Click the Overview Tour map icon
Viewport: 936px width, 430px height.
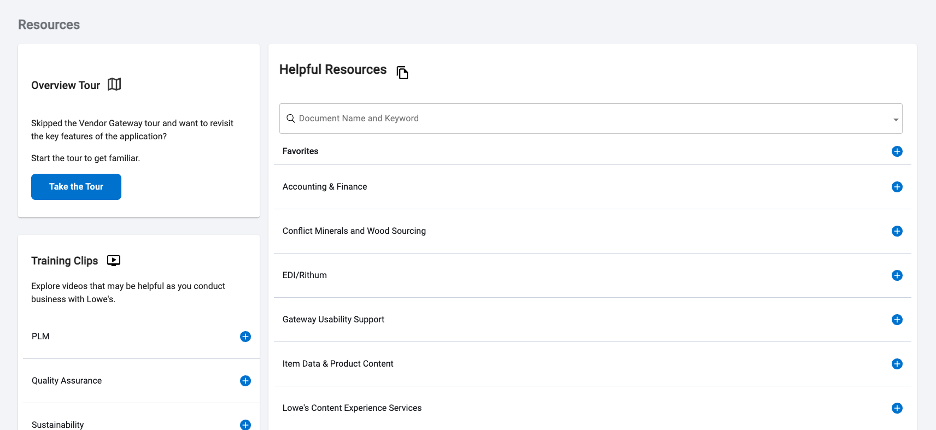115,85
